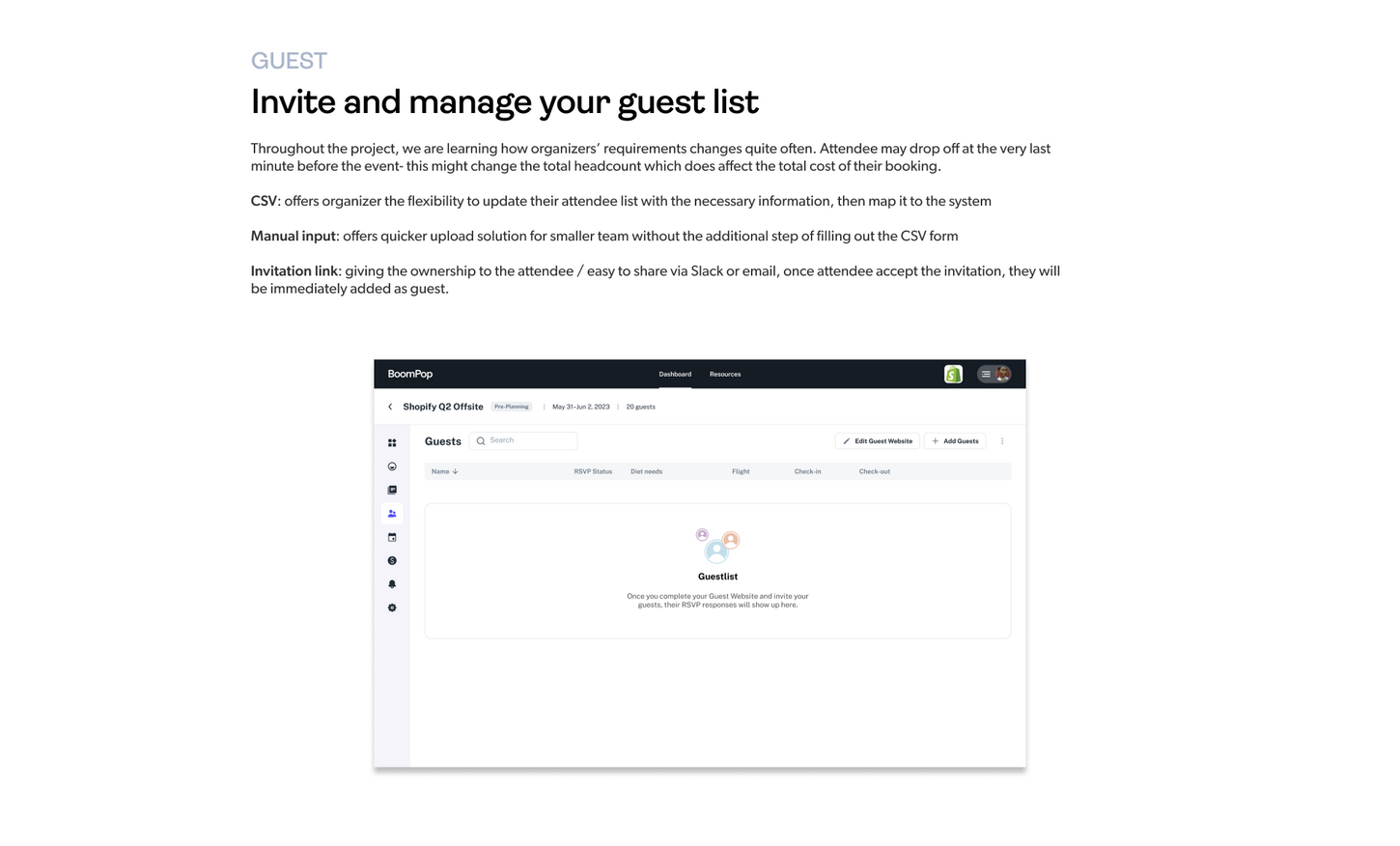Click the RSVP Status column header

pyautogui.click(x=593, y=471)
